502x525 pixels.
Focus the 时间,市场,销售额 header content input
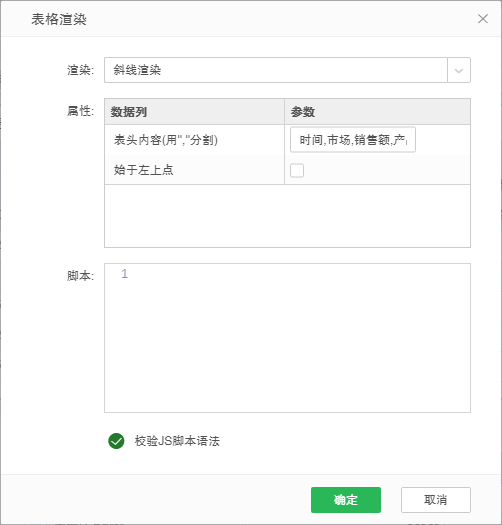[353, 140]
